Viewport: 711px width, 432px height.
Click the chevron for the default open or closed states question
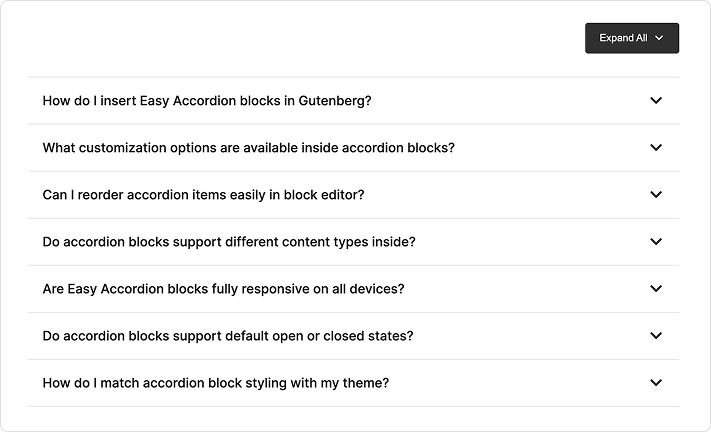(x=656, y=336)
